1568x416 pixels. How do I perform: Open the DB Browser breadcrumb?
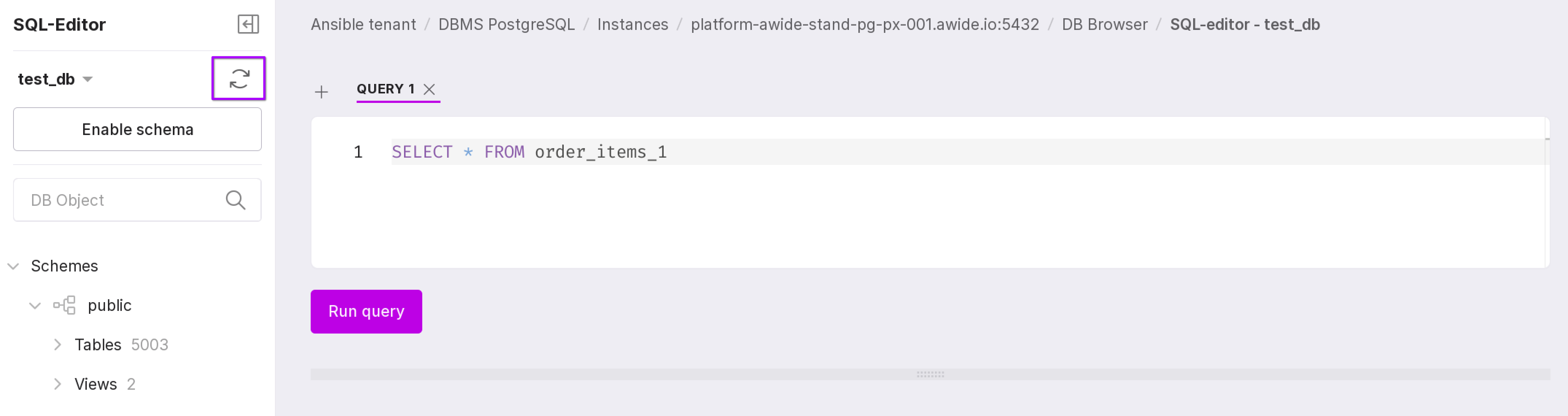pyautogui.click(x=1104, y=24)
